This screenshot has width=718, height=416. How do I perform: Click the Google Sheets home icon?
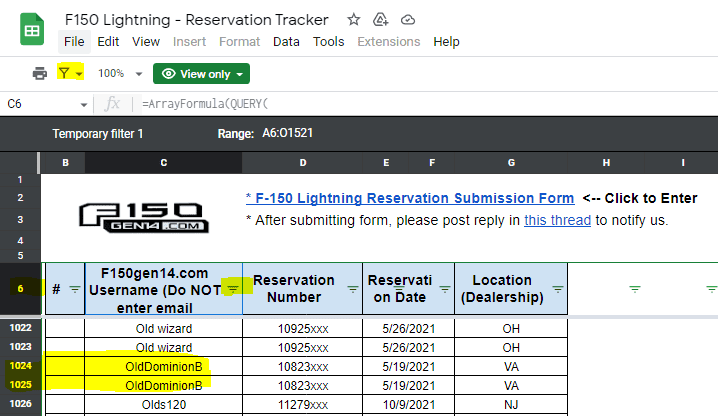[x=31, y=28]
